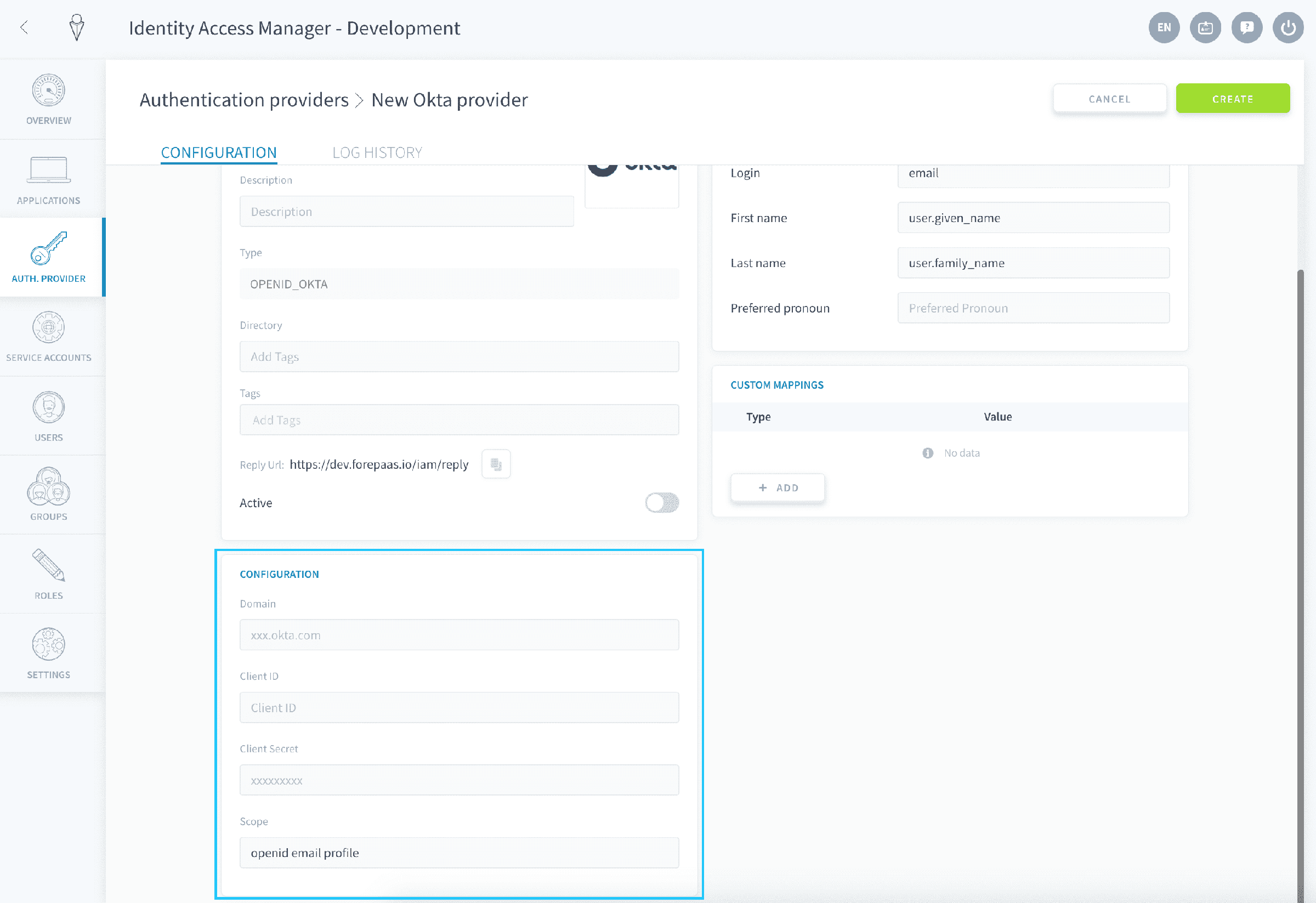The image size is (1316, 903).
Task: Click the First name user.given_name field
Action: [x=1034, y=218]
